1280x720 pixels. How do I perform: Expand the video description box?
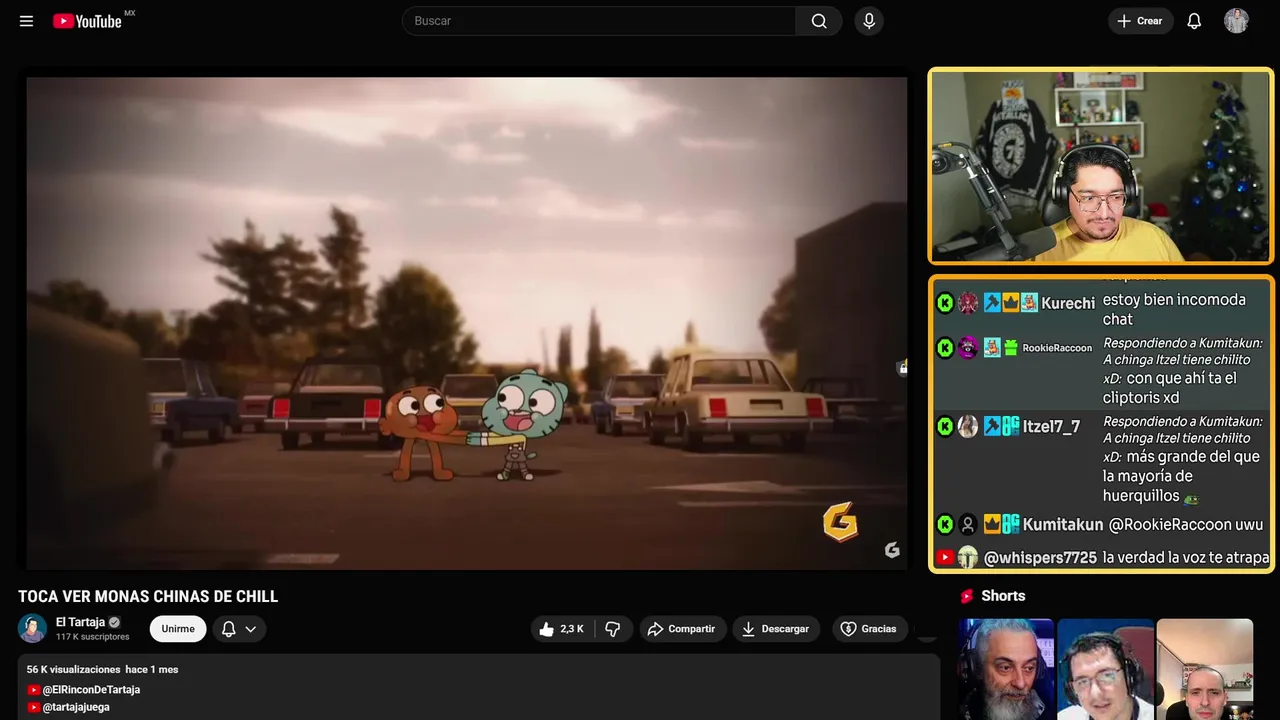pyautogui.click(x=479, y=687)
